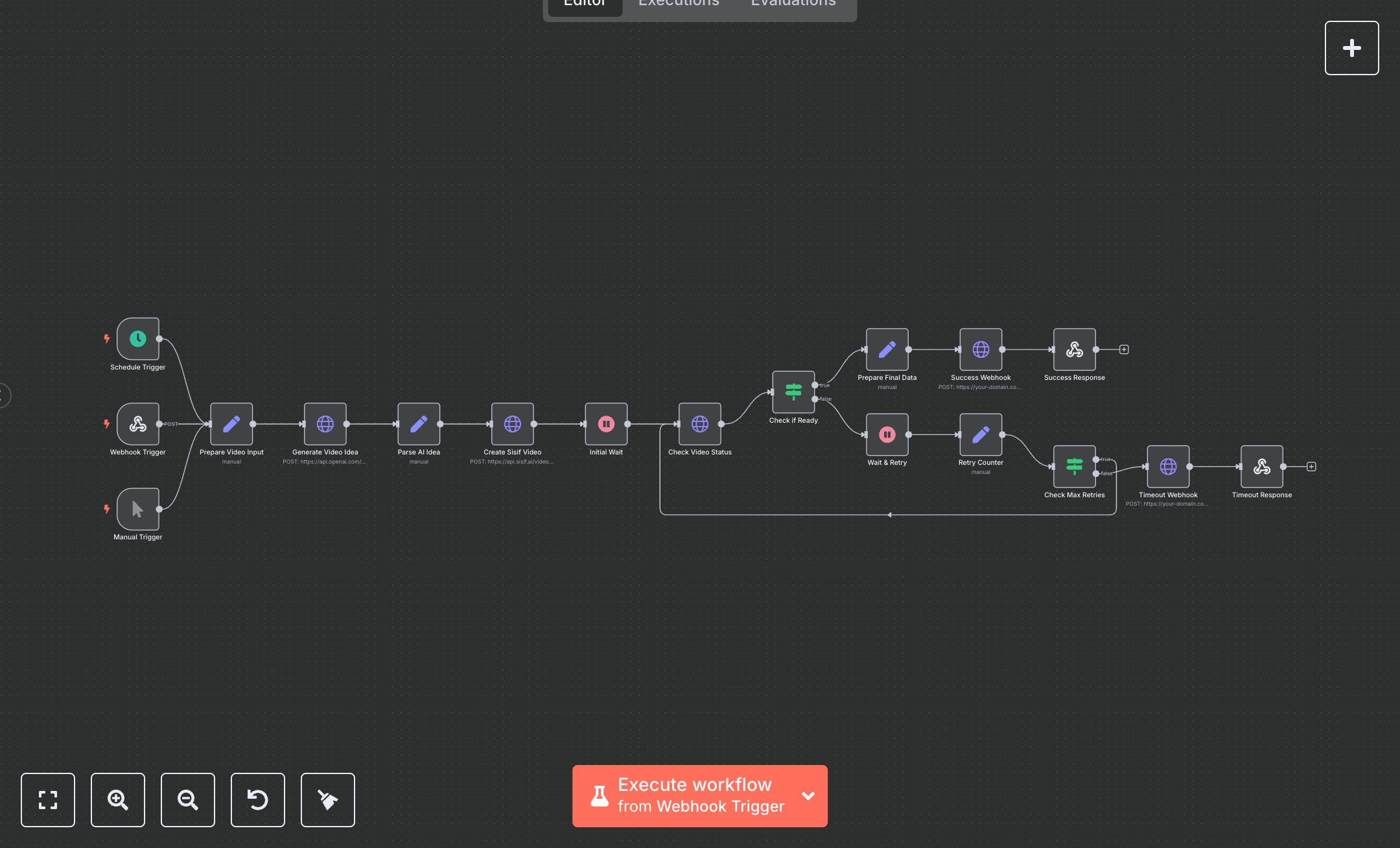The width and height of the screenshot is (1400, 848).
Task: Expand the Execute workflow trigger options chevron
Action: coord(808,796)
